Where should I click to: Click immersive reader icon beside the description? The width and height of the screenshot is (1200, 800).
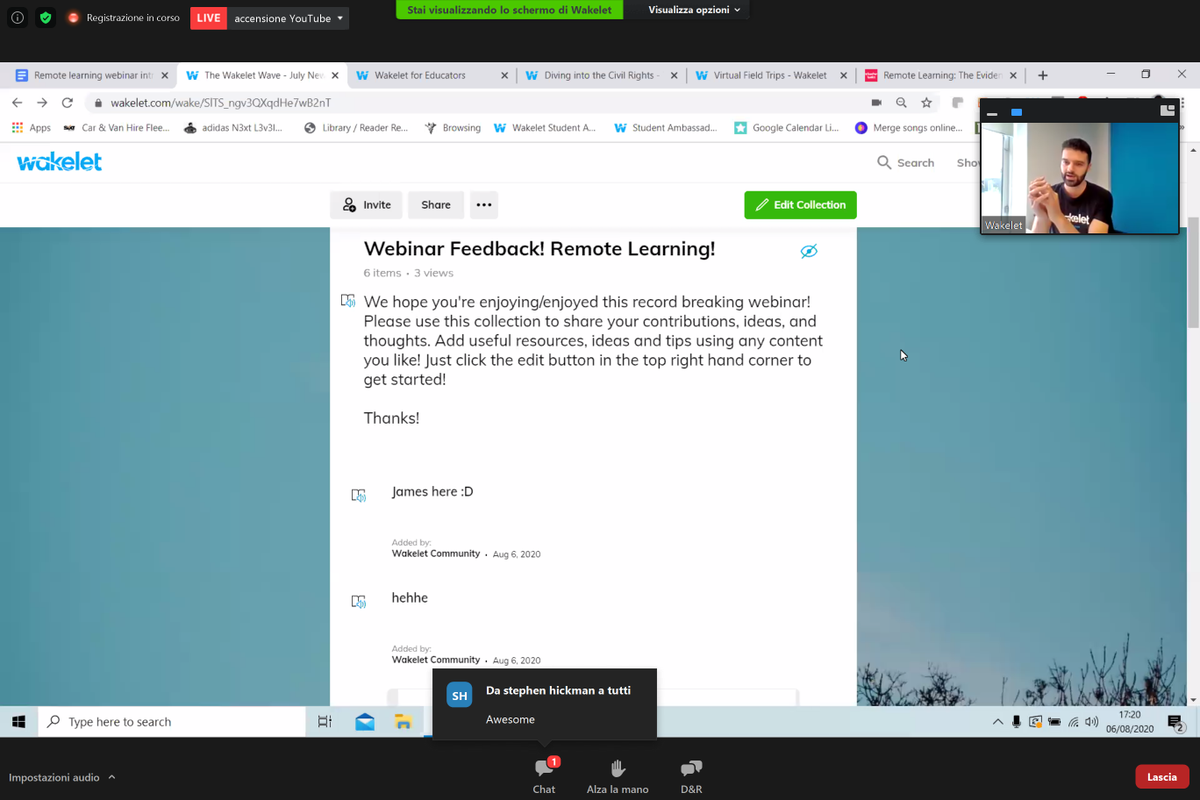(348, 300)
